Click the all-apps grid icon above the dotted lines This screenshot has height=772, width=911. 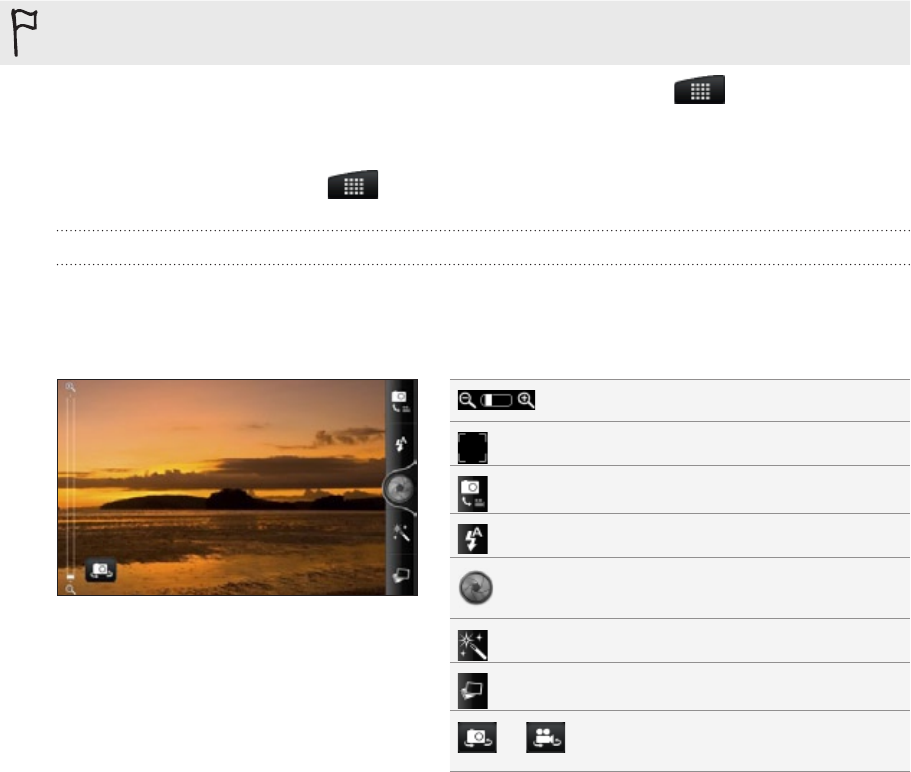353,185
